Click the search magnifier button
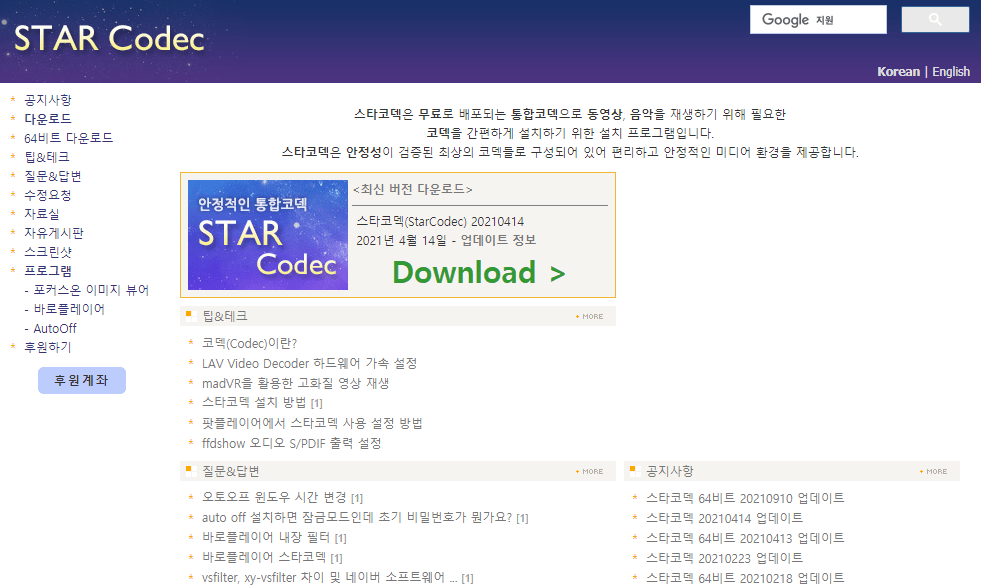The height and width of the screenshot is (588, 981). tap(935, 19)
